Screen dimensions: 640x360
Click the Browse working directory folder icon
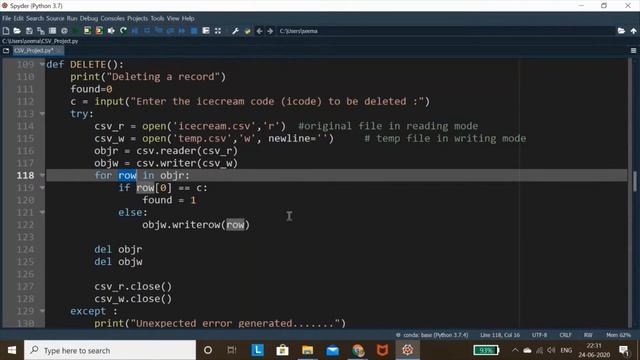(621, 31)
